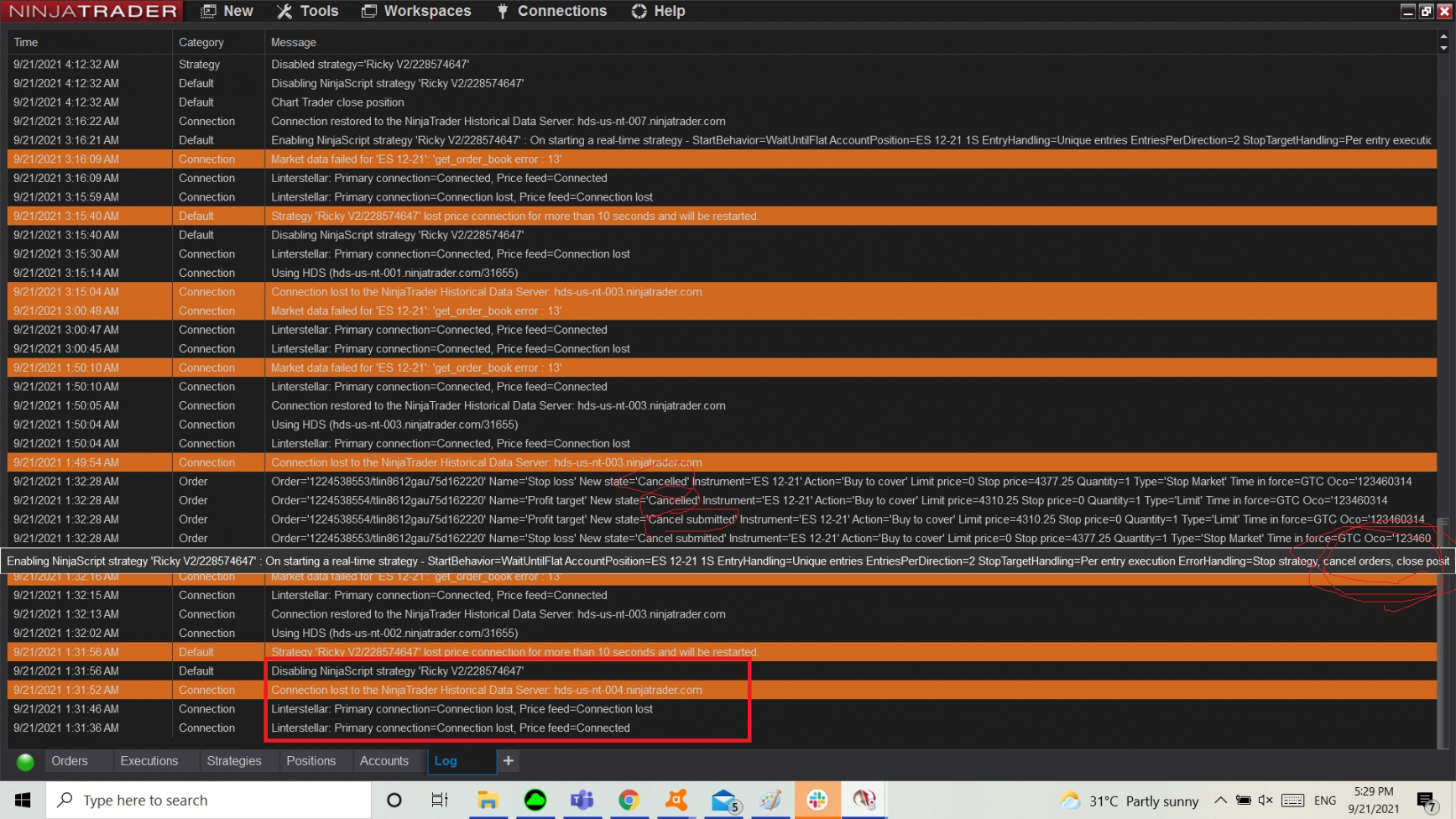Click the NinjaTrader logo in the title bar
Image resolution: width=1456 pixels, height=819 pixels.
coord(93,11)
